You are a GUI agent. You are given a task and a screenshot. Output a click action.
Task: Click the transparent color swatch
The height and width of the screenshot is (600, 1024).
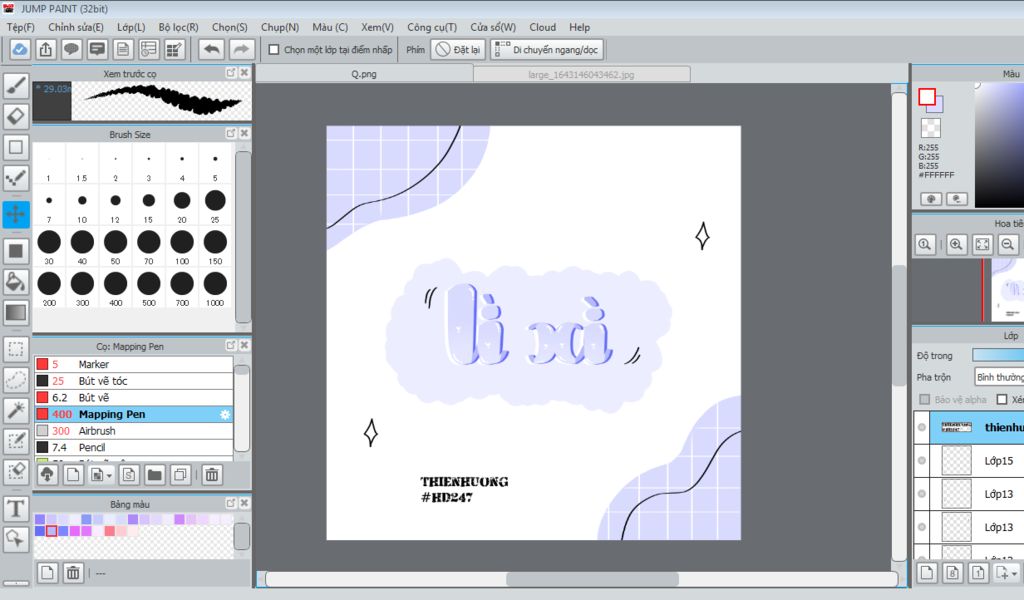tap(930, 127)
